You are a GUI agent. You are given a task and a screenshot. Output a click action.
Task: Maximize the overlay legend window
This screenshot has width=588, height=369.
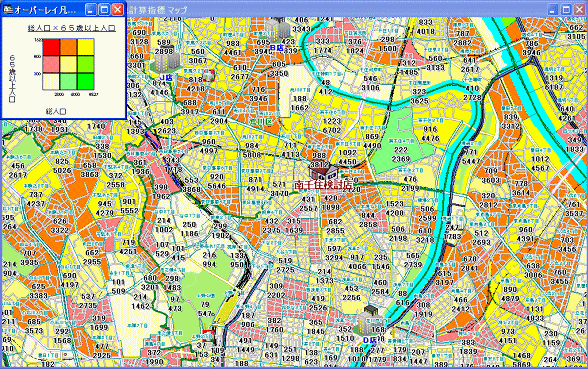104,9
